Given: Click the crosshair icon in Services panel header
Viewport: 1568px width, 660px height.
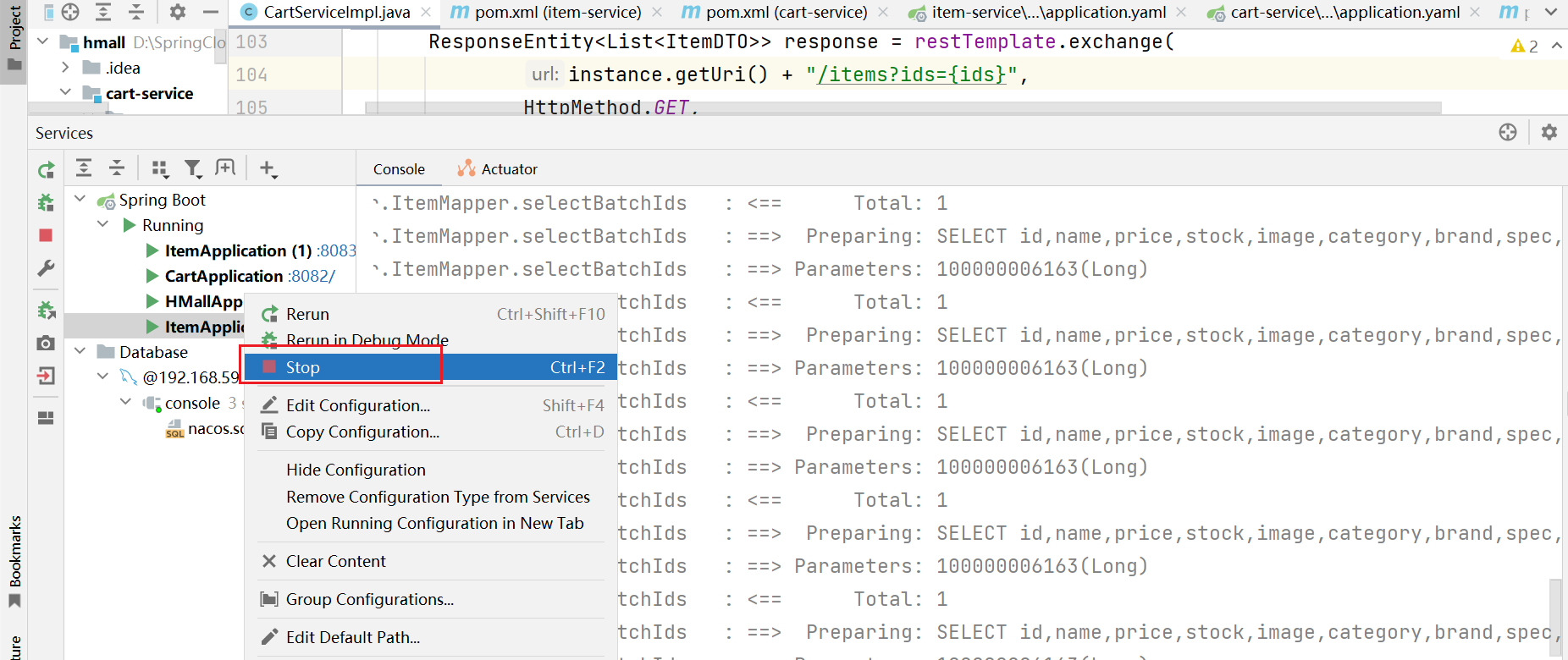Looking at the screenshot, I should 1508,132.
